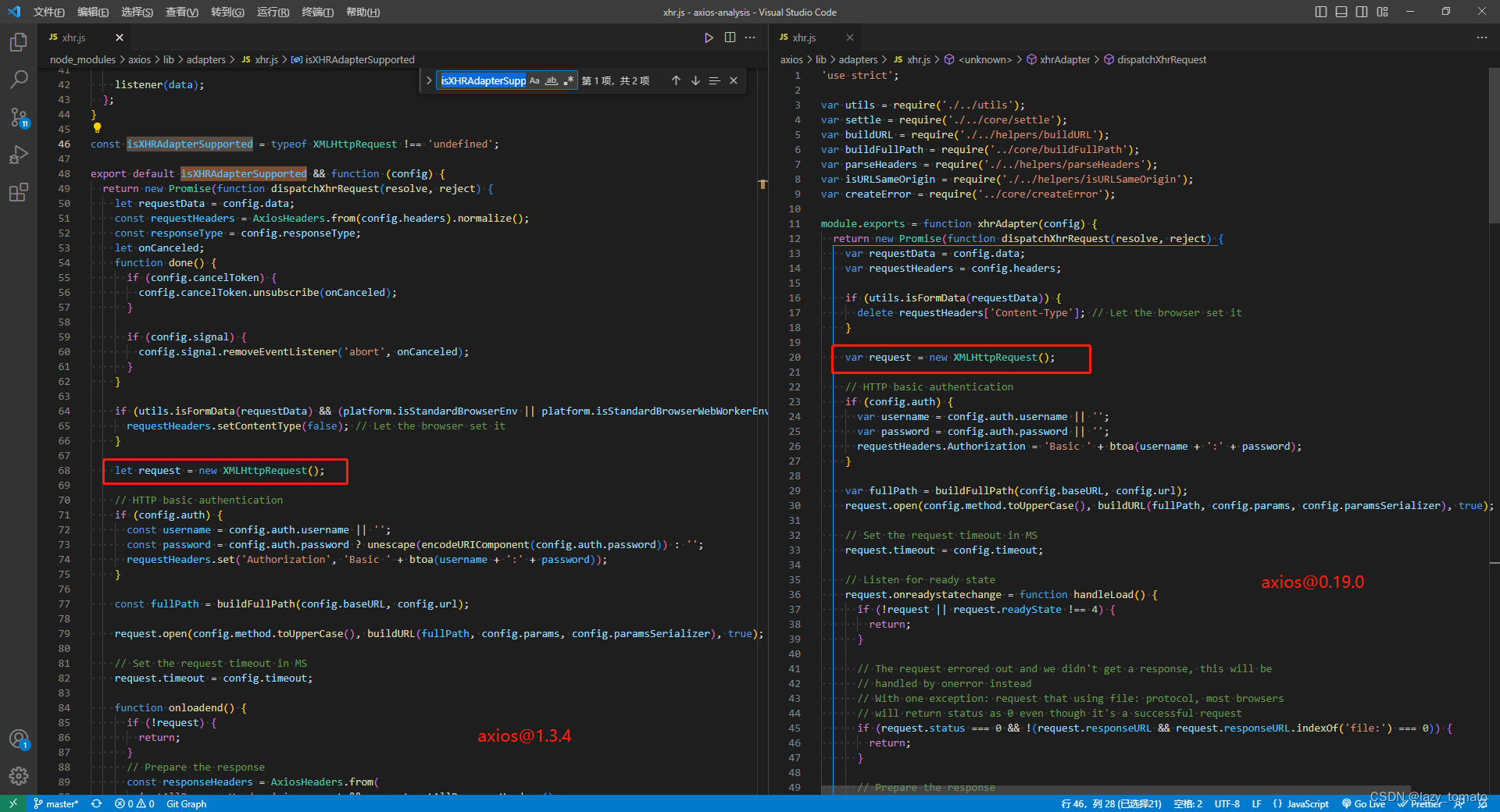The height and width of the screenshot is (812, 1500).
Task: Open the Source Control view
Action: (19, 117)
